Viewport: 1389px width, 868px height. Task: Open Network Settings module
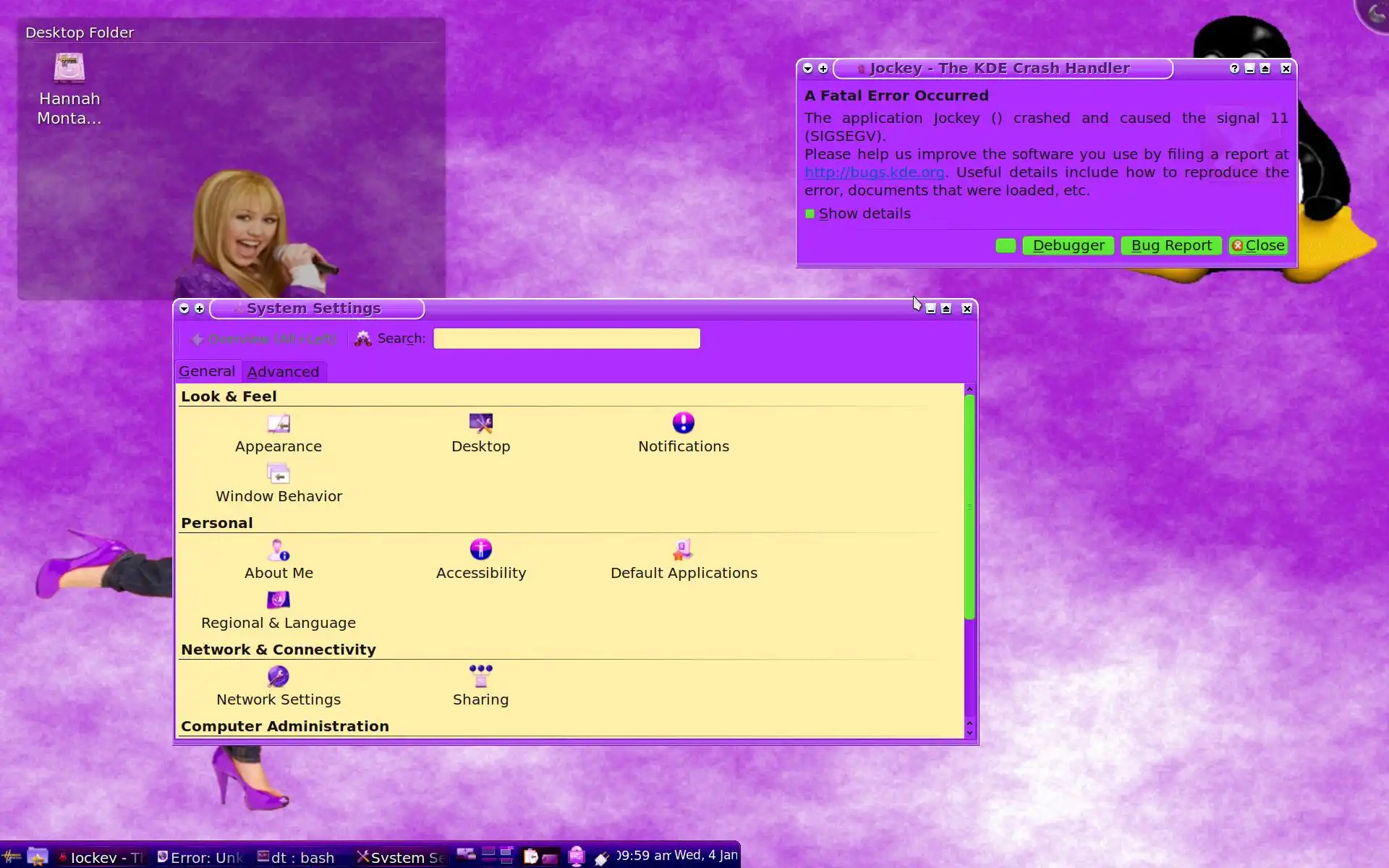pos(279,677)
